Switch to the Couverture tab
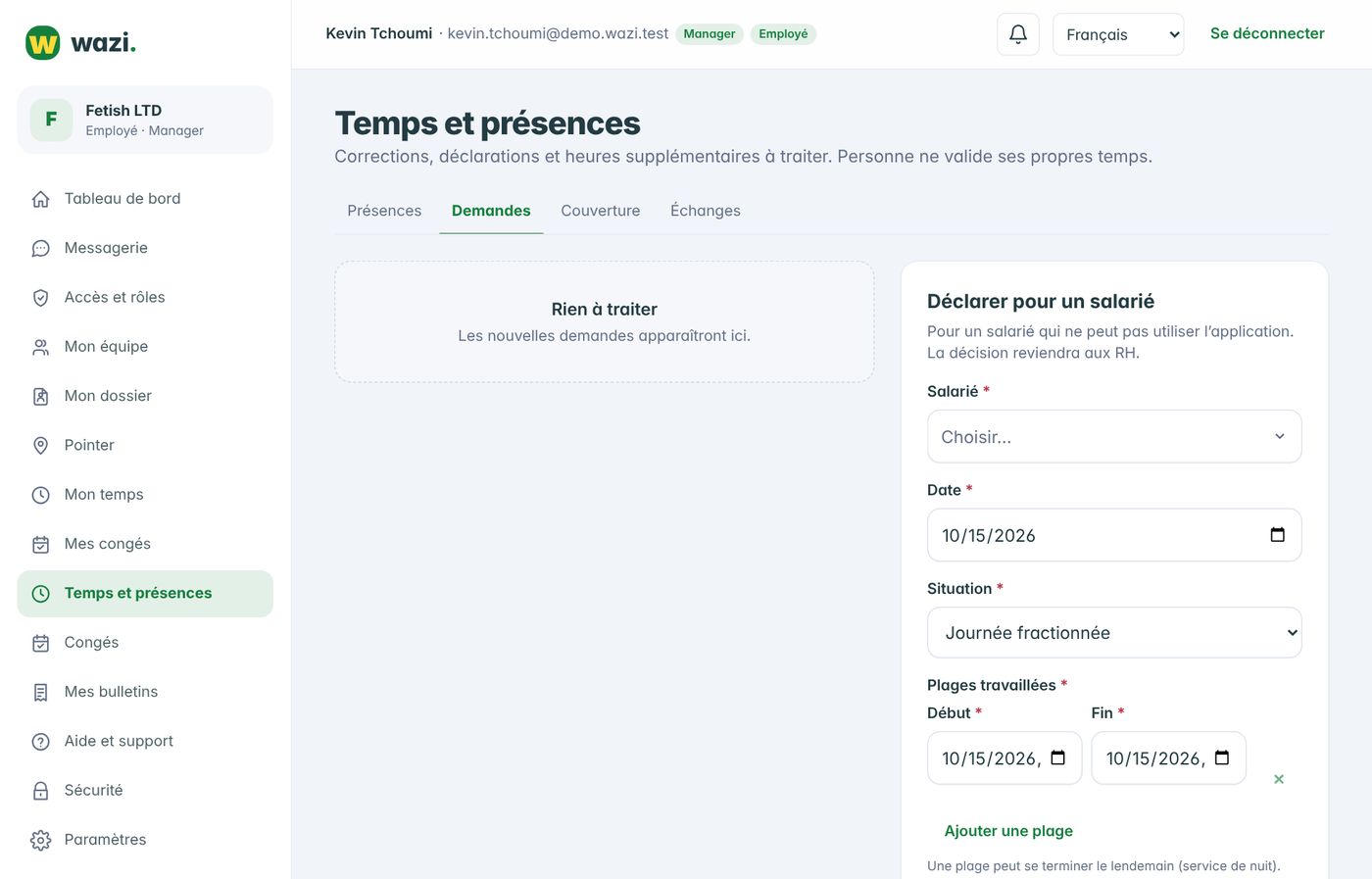This screenshot has height=879, width=1372. point(600,211)
